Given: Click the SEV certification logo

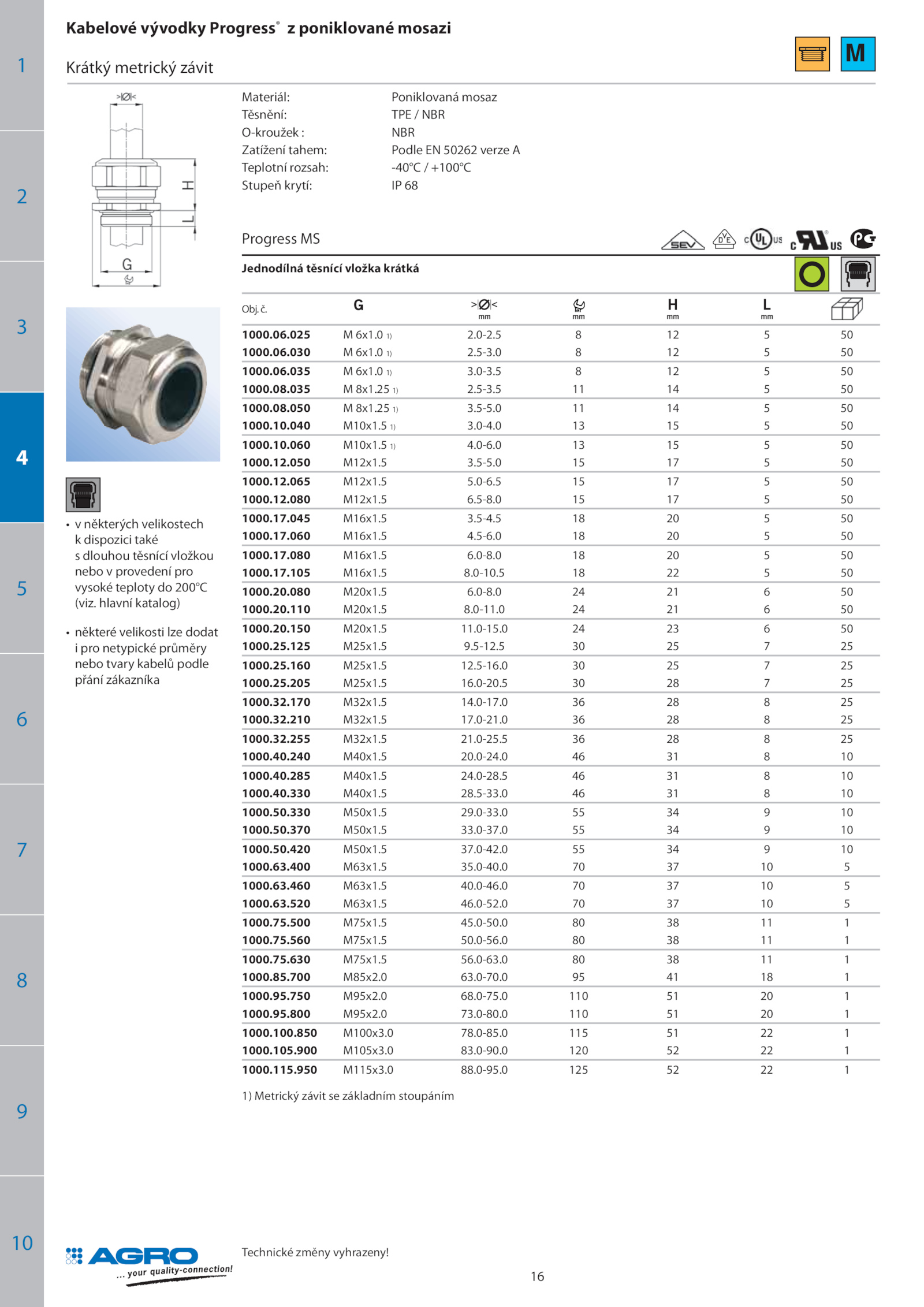Looking at the screenshot, I should [683, 240].
